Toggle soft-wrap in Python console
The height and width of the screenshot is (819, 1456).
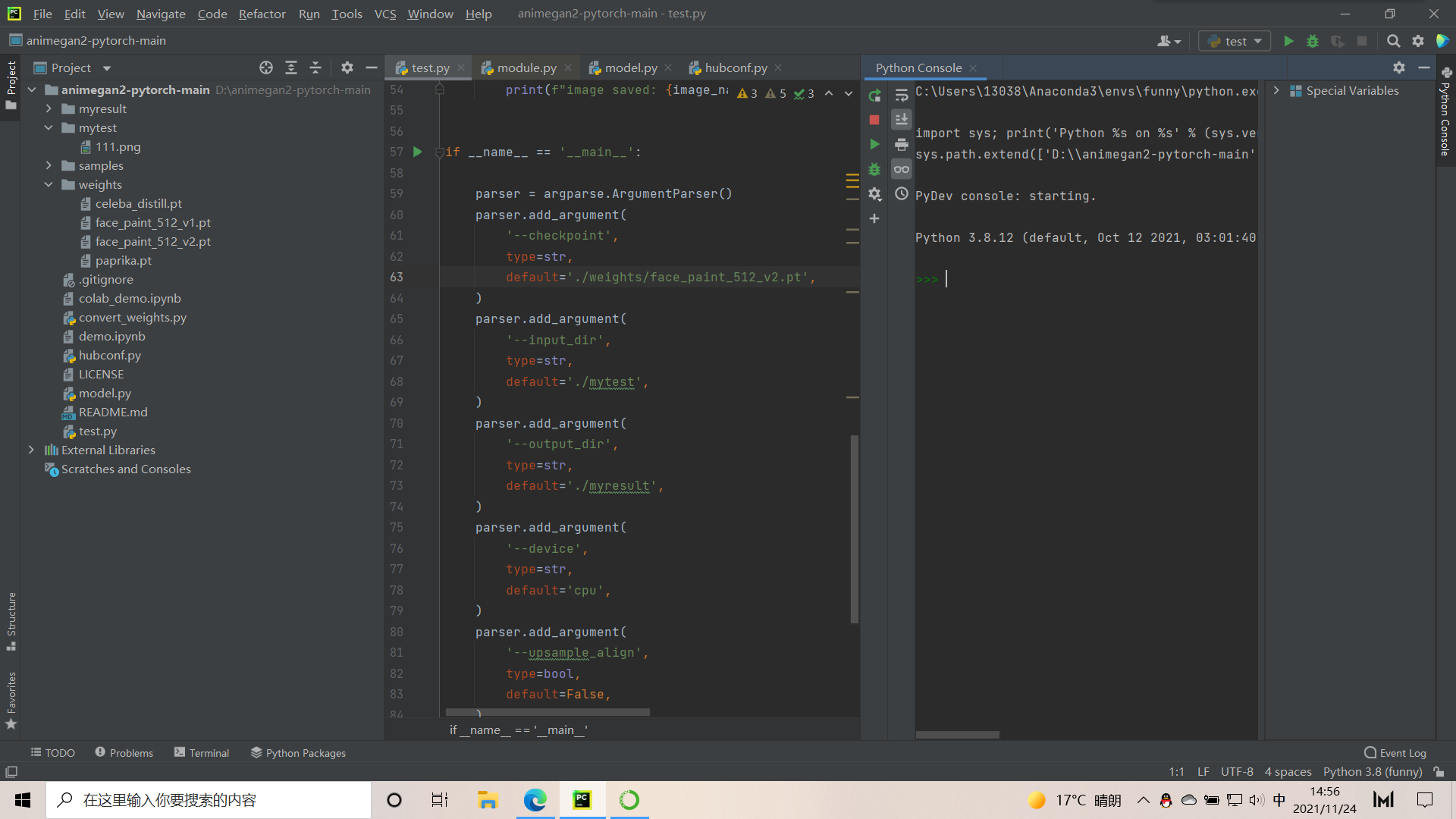tap(901, 96)
